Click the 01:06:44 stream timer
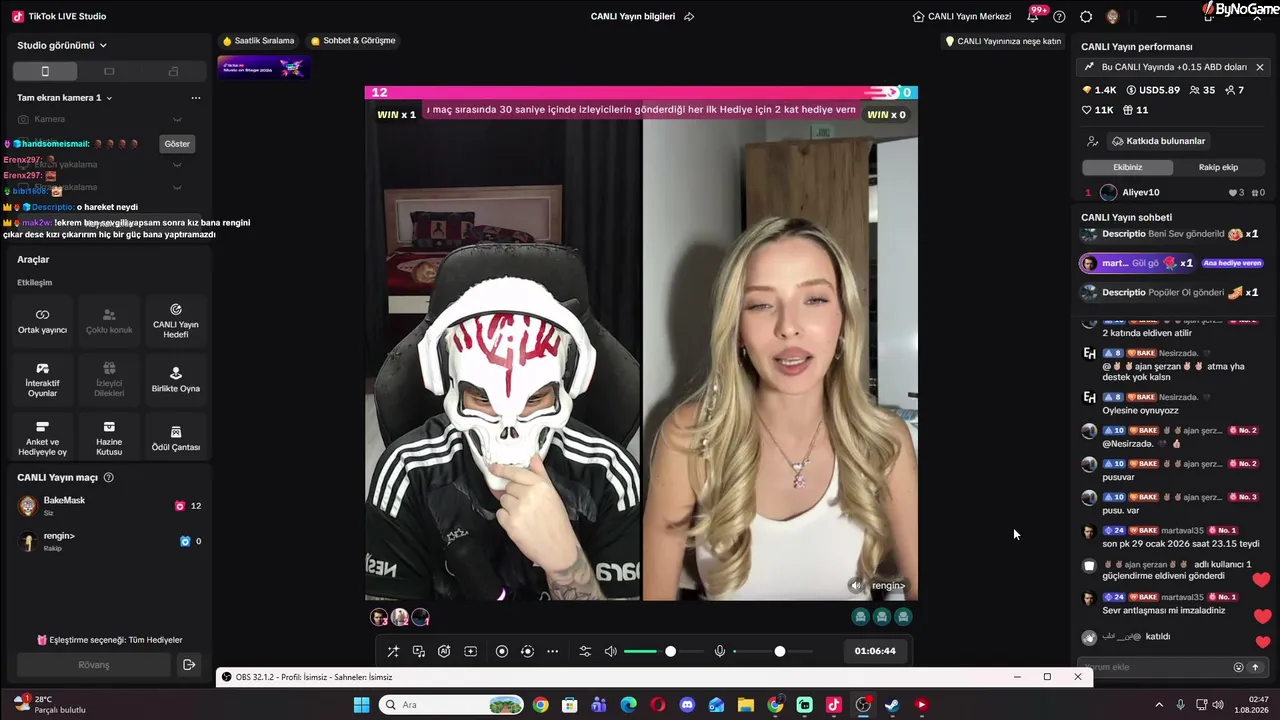 point(875,651)
